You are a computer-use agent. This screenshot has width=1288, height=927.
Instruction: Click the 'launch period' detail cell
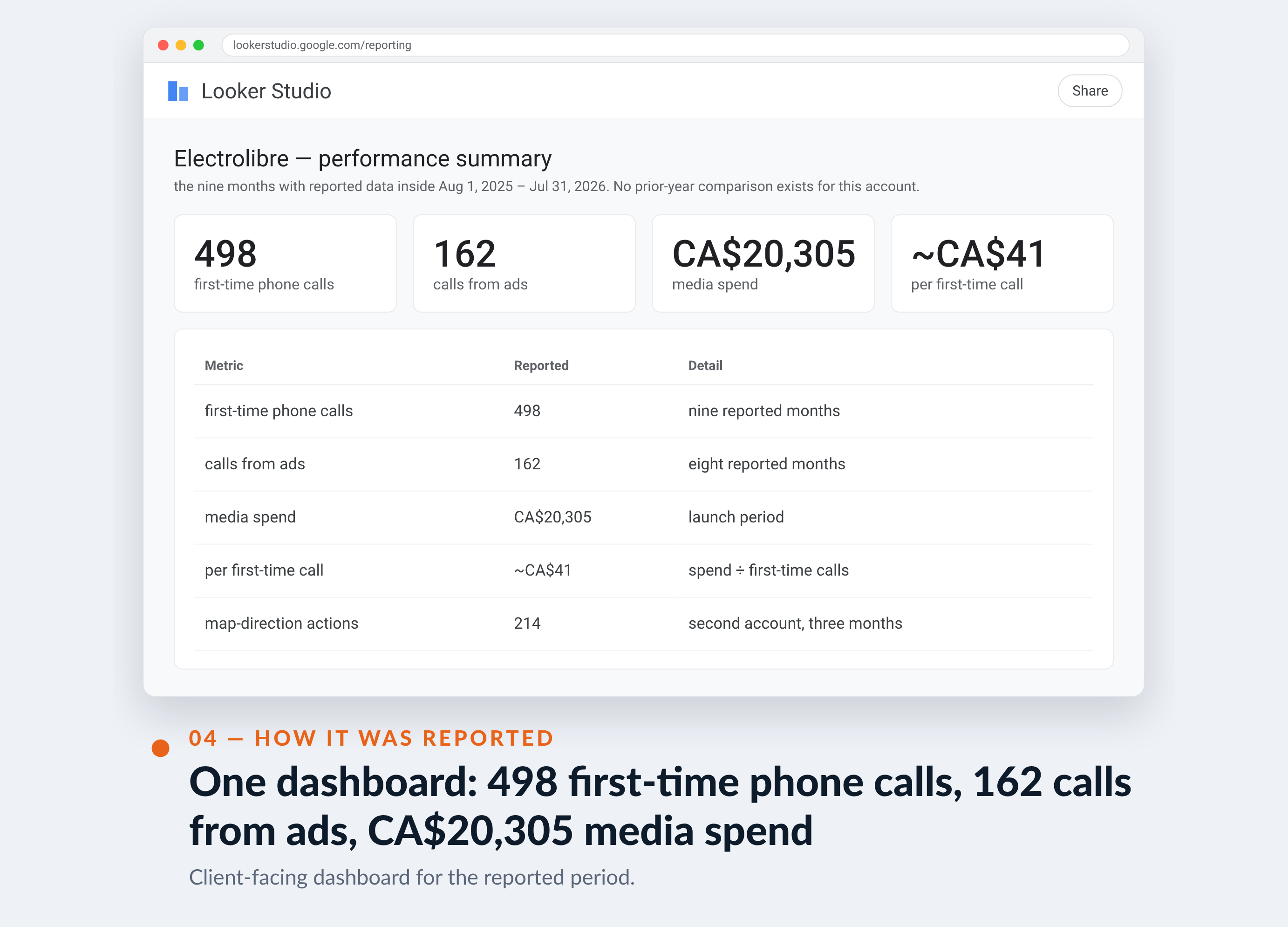(x=736, y=517)
